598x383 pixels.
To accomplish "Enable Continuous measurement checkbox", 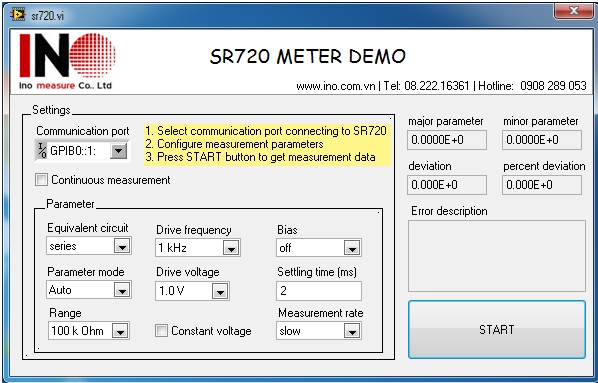I will pyautogui.click(x=41, y=180).
